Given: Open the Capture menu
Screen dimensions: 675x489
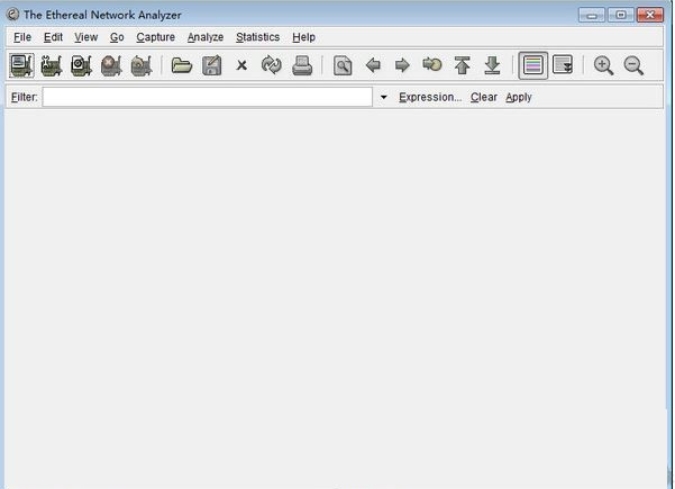Looking at the screenshot, I should (x=155, y=37).
